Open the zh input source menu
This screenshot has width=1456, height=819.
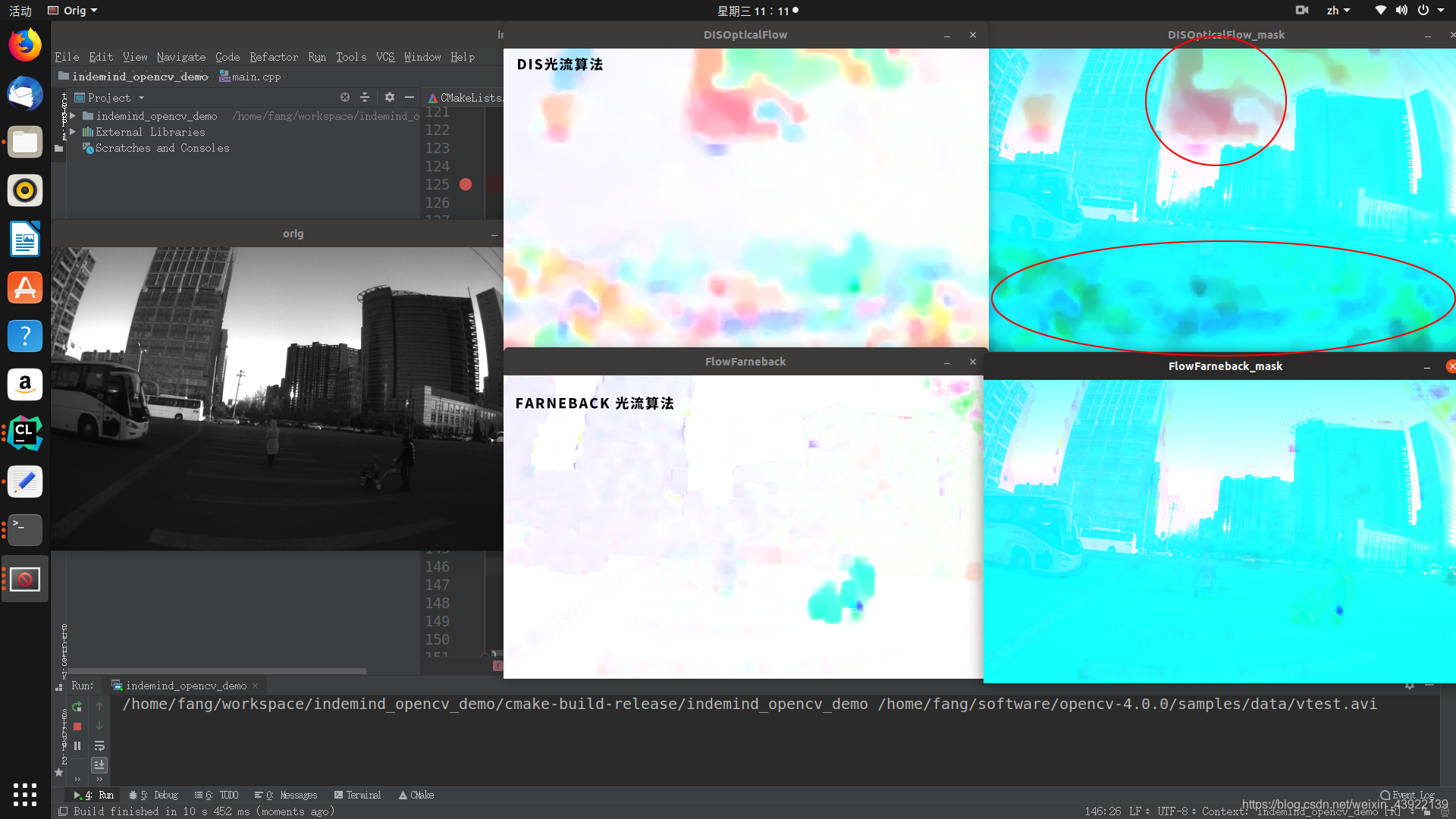[x=1338, y=11]
